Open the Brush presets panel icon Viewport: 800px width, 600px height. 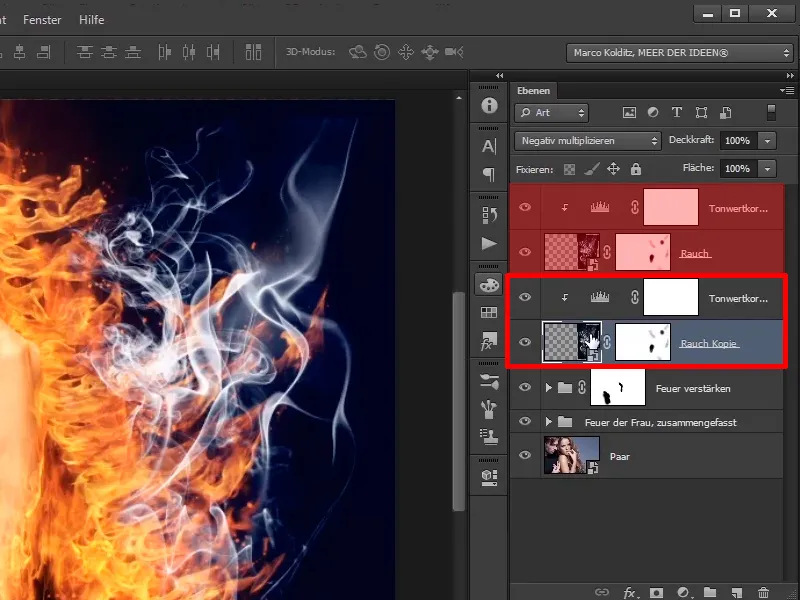coord(489,381)
